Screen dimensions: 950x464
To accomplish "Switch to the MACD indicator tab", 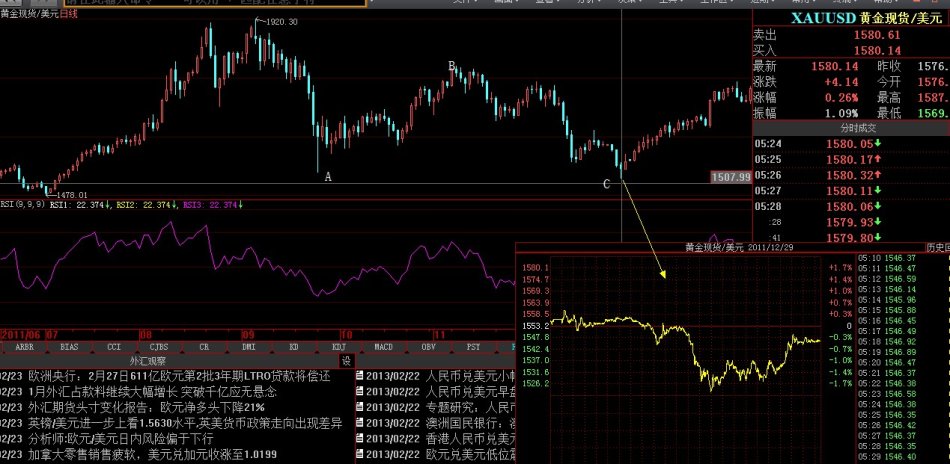I will point(383,347).
